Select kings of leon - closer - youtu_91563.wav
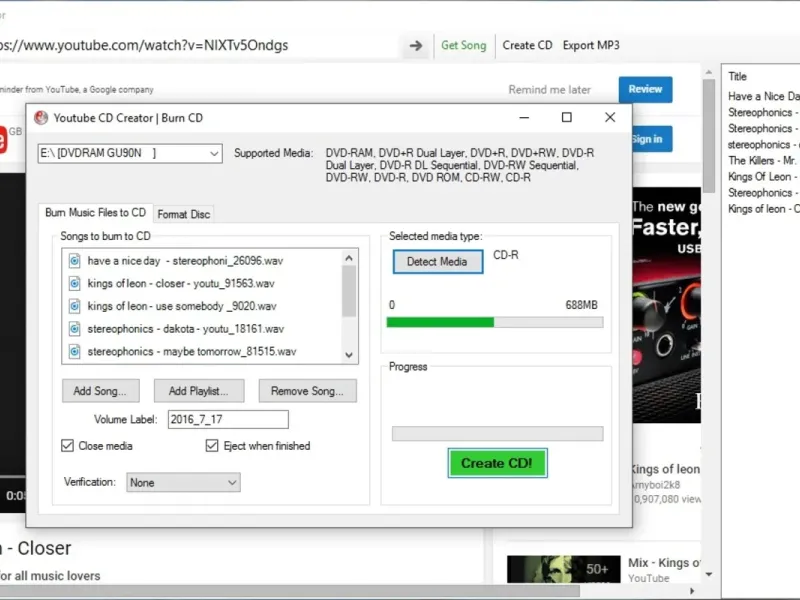Image resolution: width=800 pixels, height=600 pixels. point(181,283)
